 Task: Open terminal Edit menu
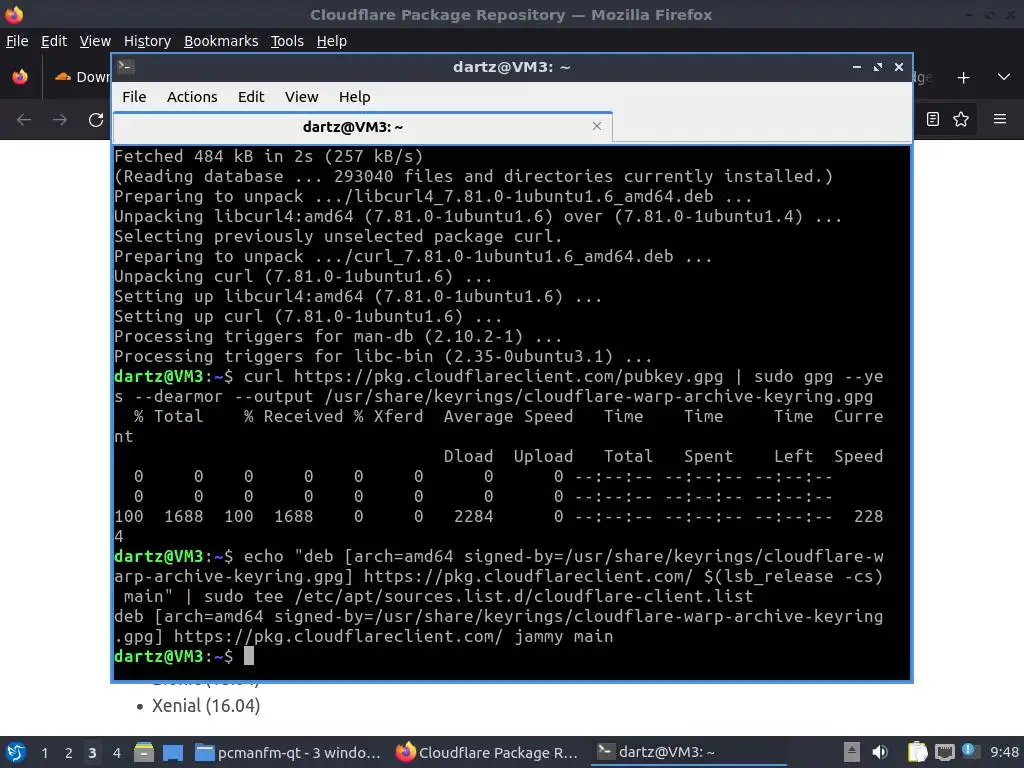(251, 97)
